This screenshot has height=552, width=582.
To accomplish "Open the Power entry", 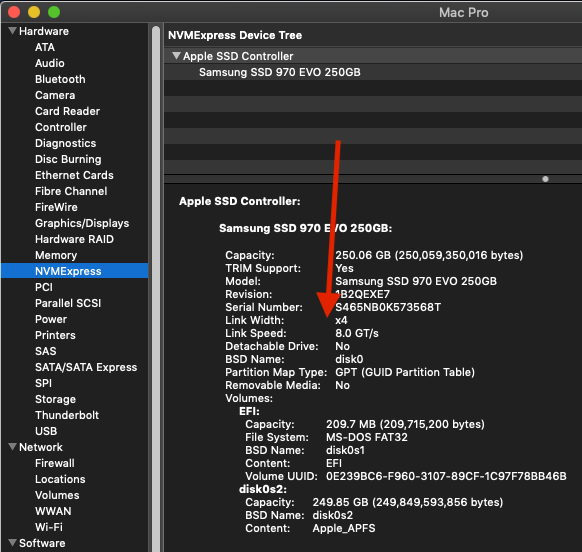I will click(51, 319).
